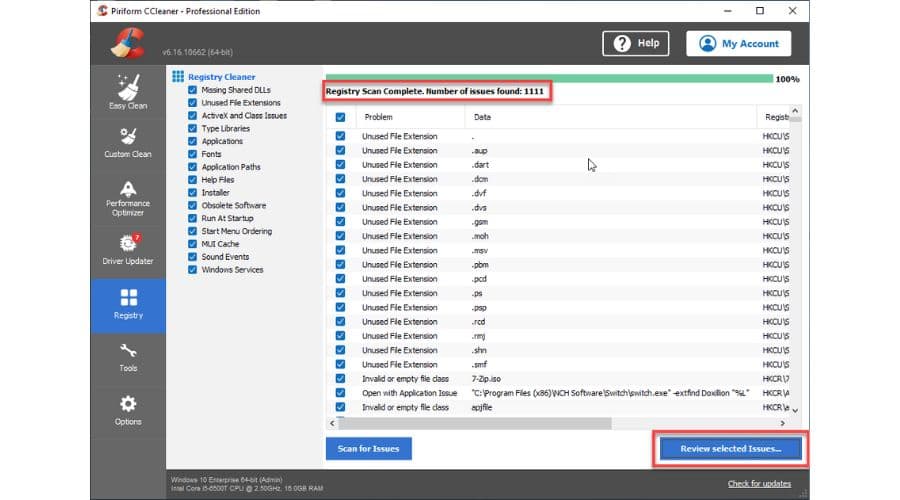This screenshot has height=500, width=900.
Task: Open Performance Optimizer section
Action: click(128, 199)
